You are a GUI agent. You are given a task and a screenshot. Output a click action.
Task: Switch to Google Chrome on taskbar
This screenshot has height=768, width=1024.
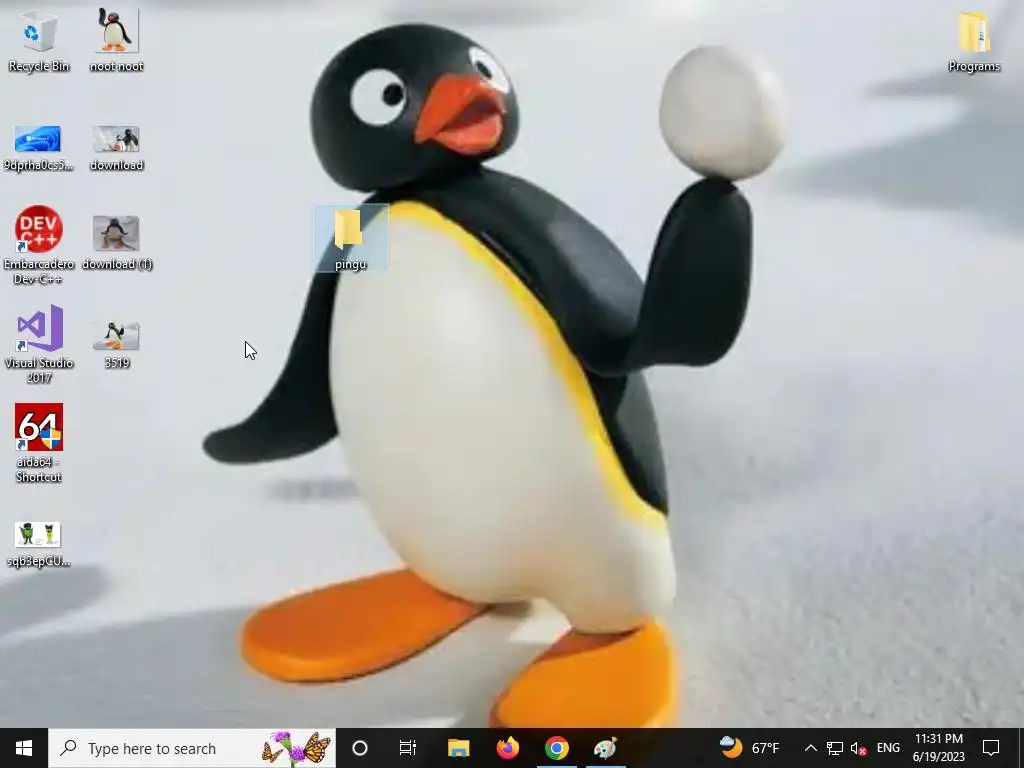point(556,748)
